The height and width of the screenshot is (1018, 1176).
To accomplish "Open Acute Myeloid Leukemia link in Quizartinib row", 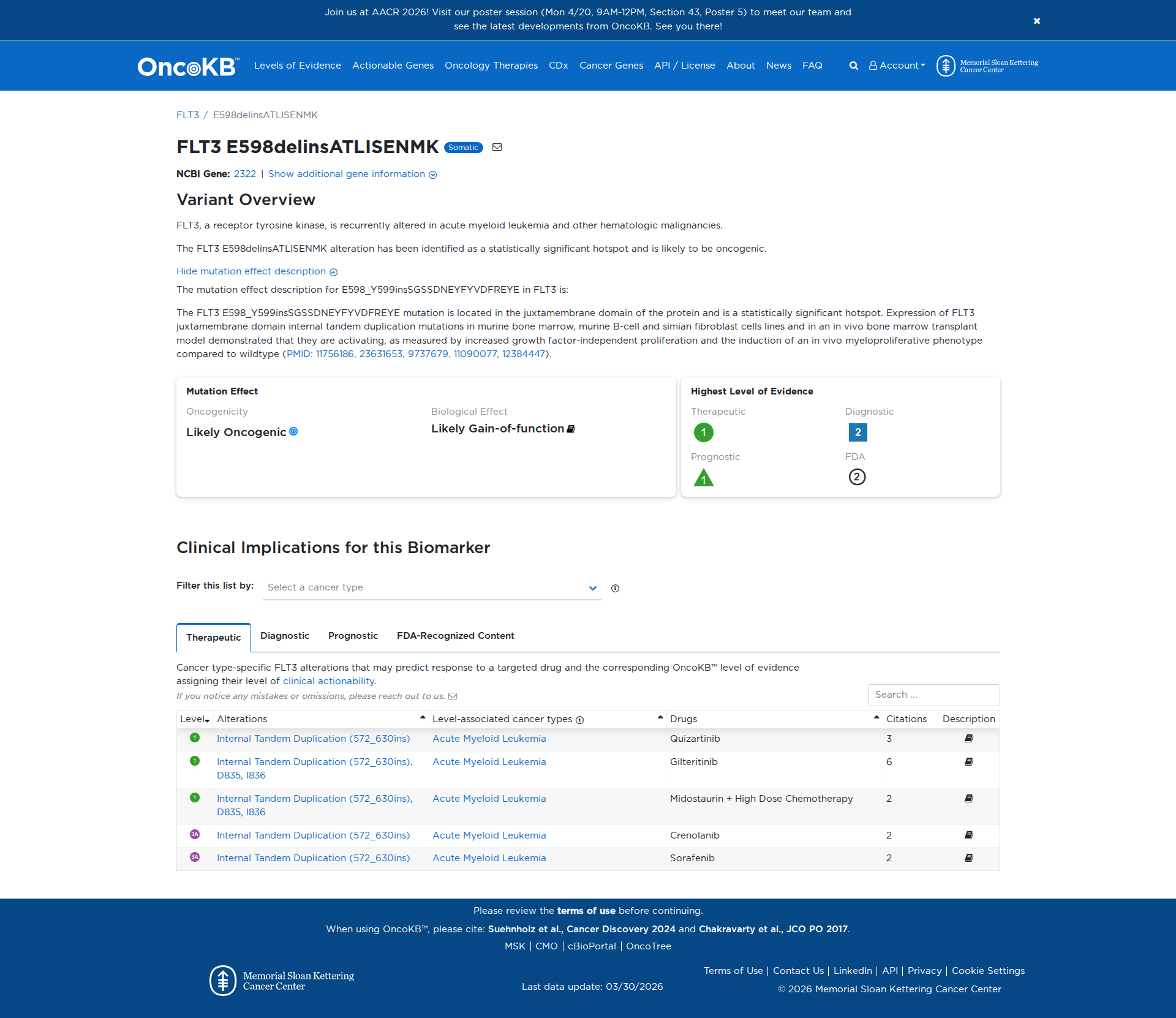I will coord(489,739).
